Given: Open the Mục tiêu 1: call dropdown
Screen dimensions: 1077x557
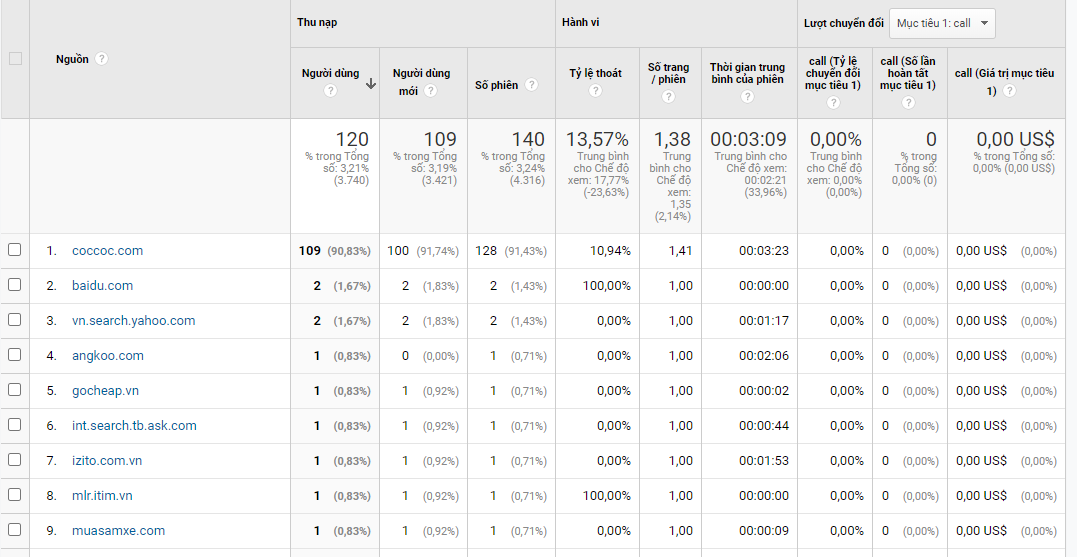Looking at the screenshot, I should [x=942, y=23].
